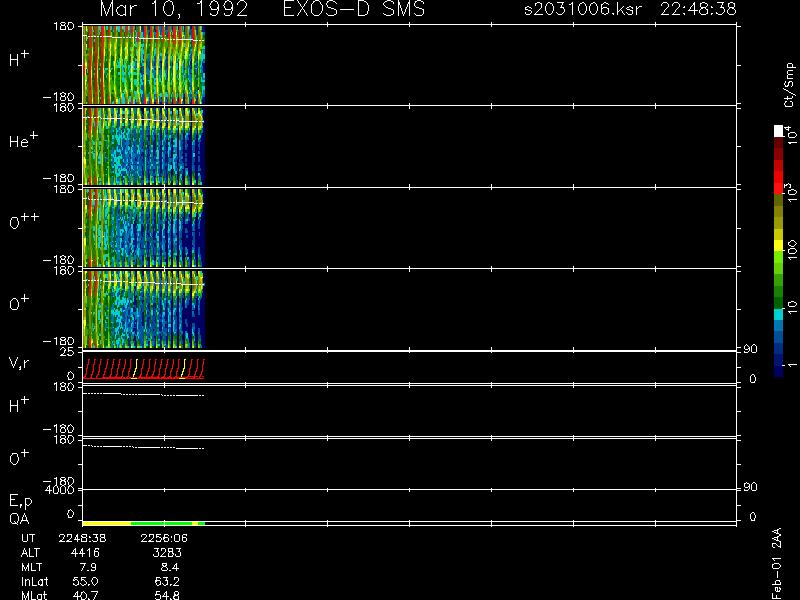Click the header time '22:48:38'

coord(698,9)
